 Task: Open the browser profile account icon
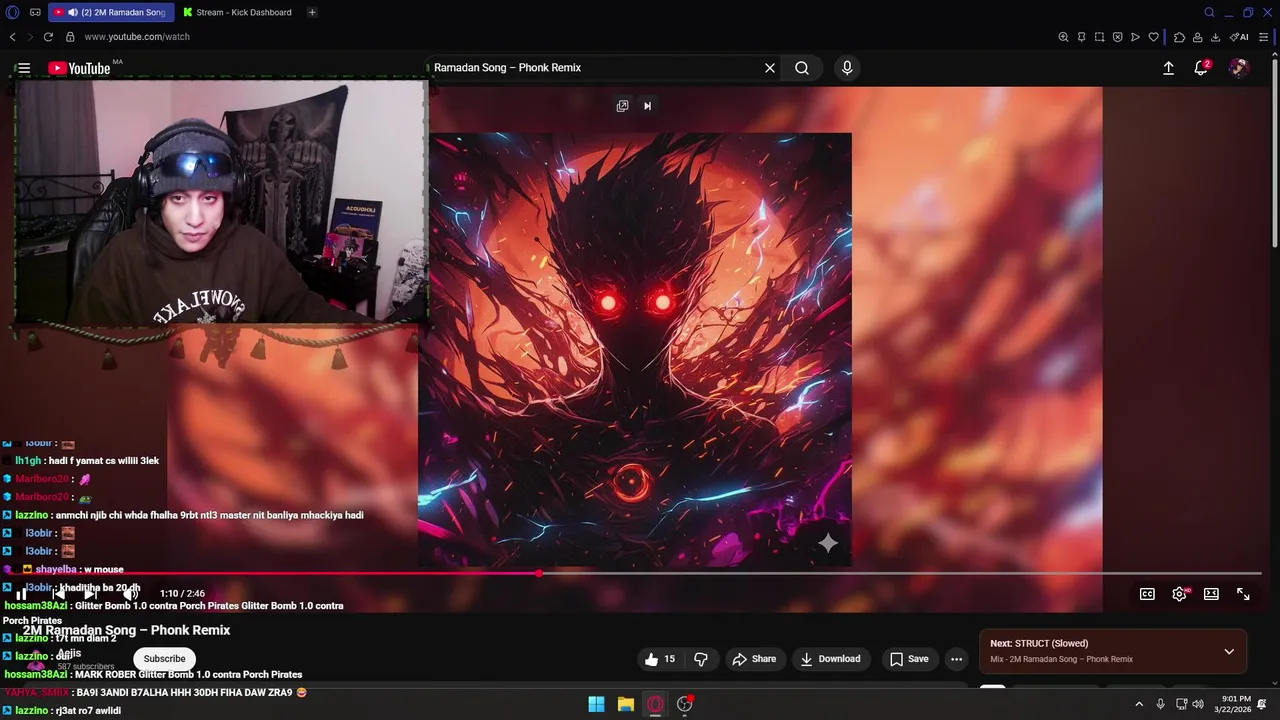(1197, 37)
